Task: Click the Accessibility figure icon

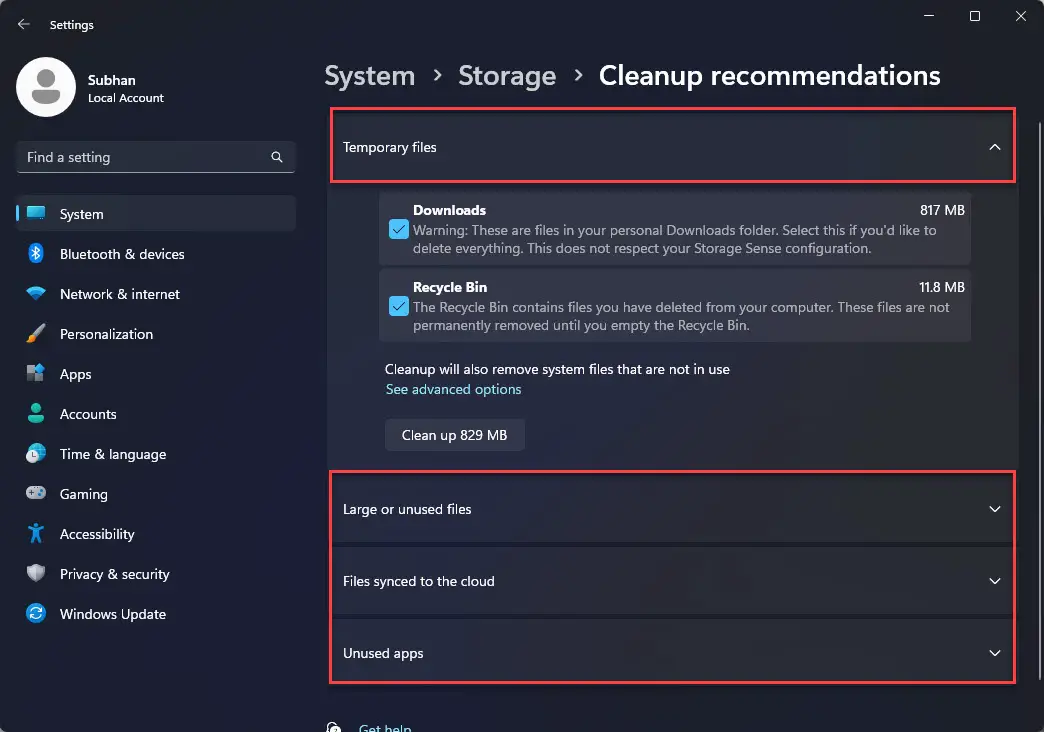Action: tap(36, 533)
